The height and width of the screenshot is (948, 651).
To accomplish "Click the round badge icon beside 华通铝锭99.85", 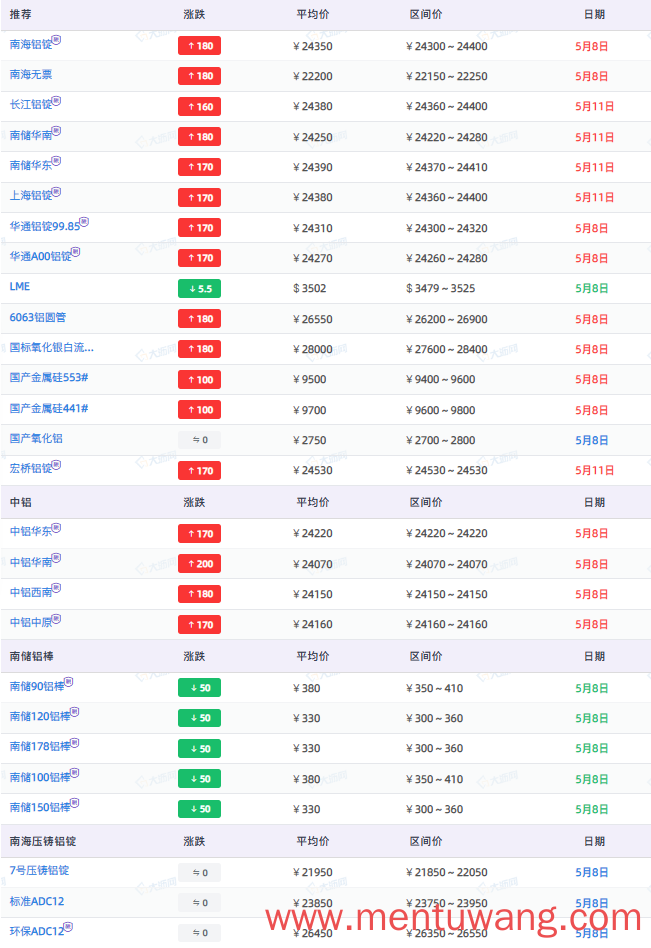I will 84,222.
